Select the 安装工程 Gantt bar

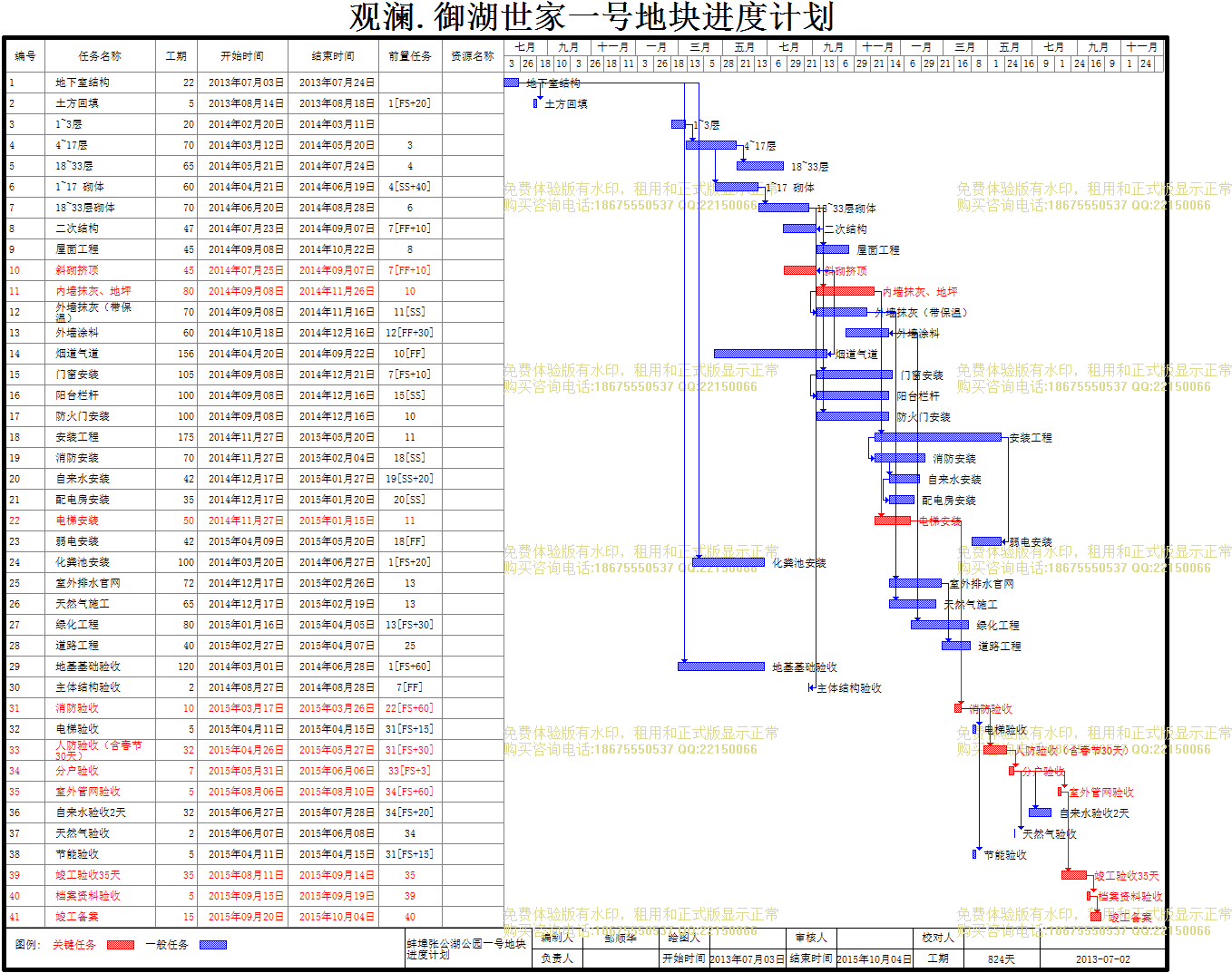click(x=938, y=437)
